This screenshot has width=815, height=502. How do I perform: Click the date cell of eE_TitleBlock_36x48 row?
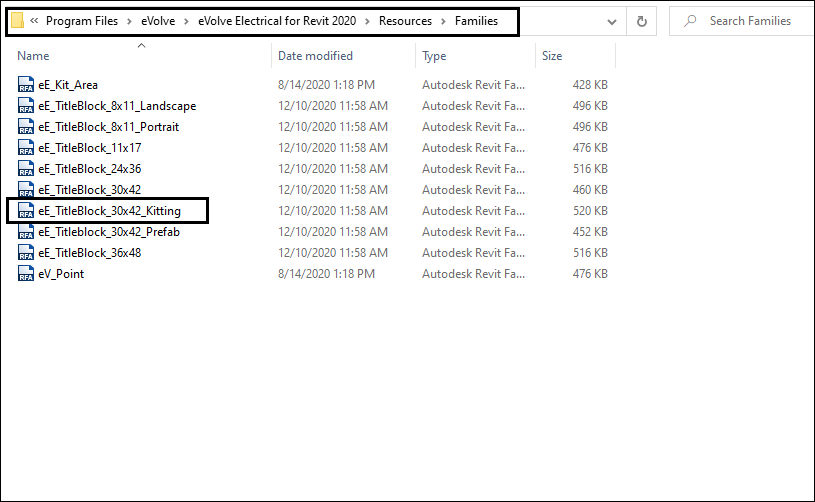coord(333,253)
